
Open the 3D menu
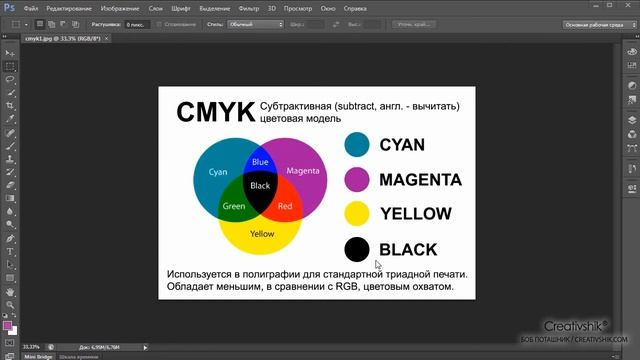[x=272, y=9]
